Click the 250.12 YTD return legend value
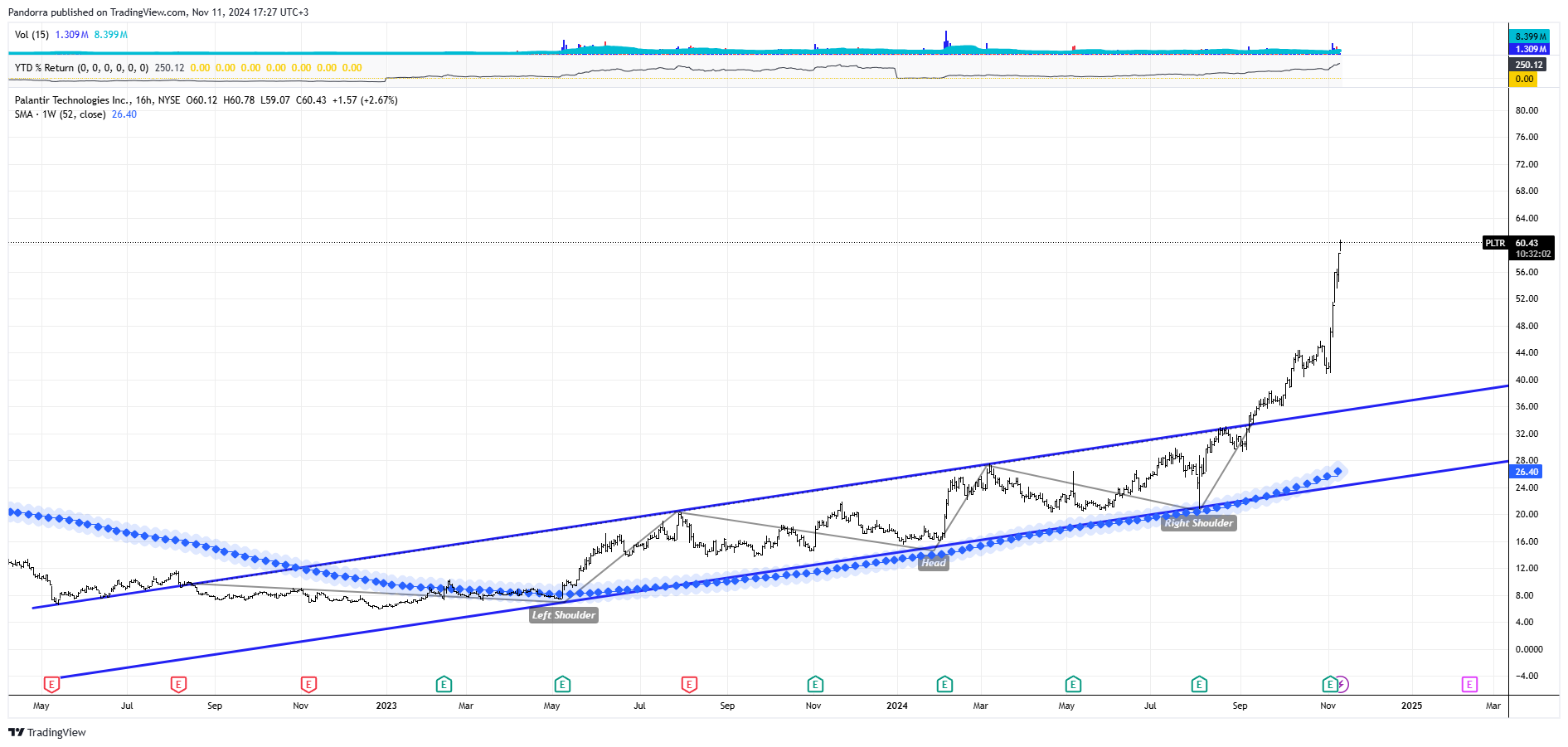The image size is (1568, 747). click(x=169, y=68)
